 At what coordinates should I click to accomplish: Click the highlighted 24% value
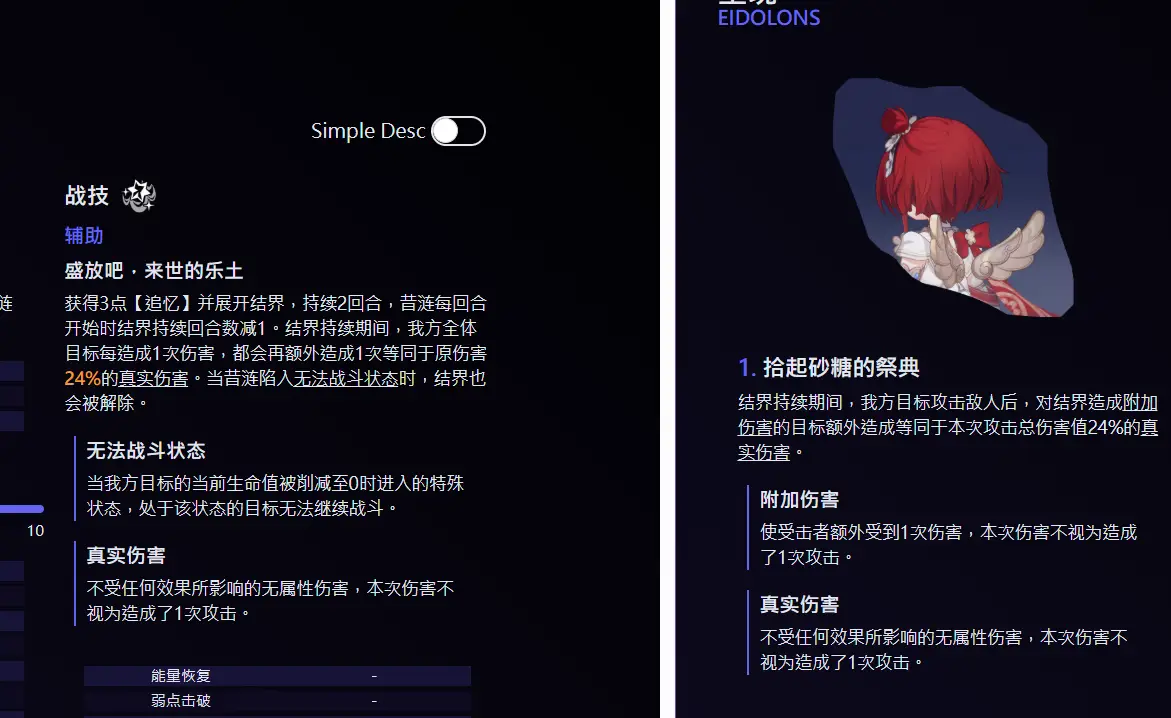tap(82, 378)
